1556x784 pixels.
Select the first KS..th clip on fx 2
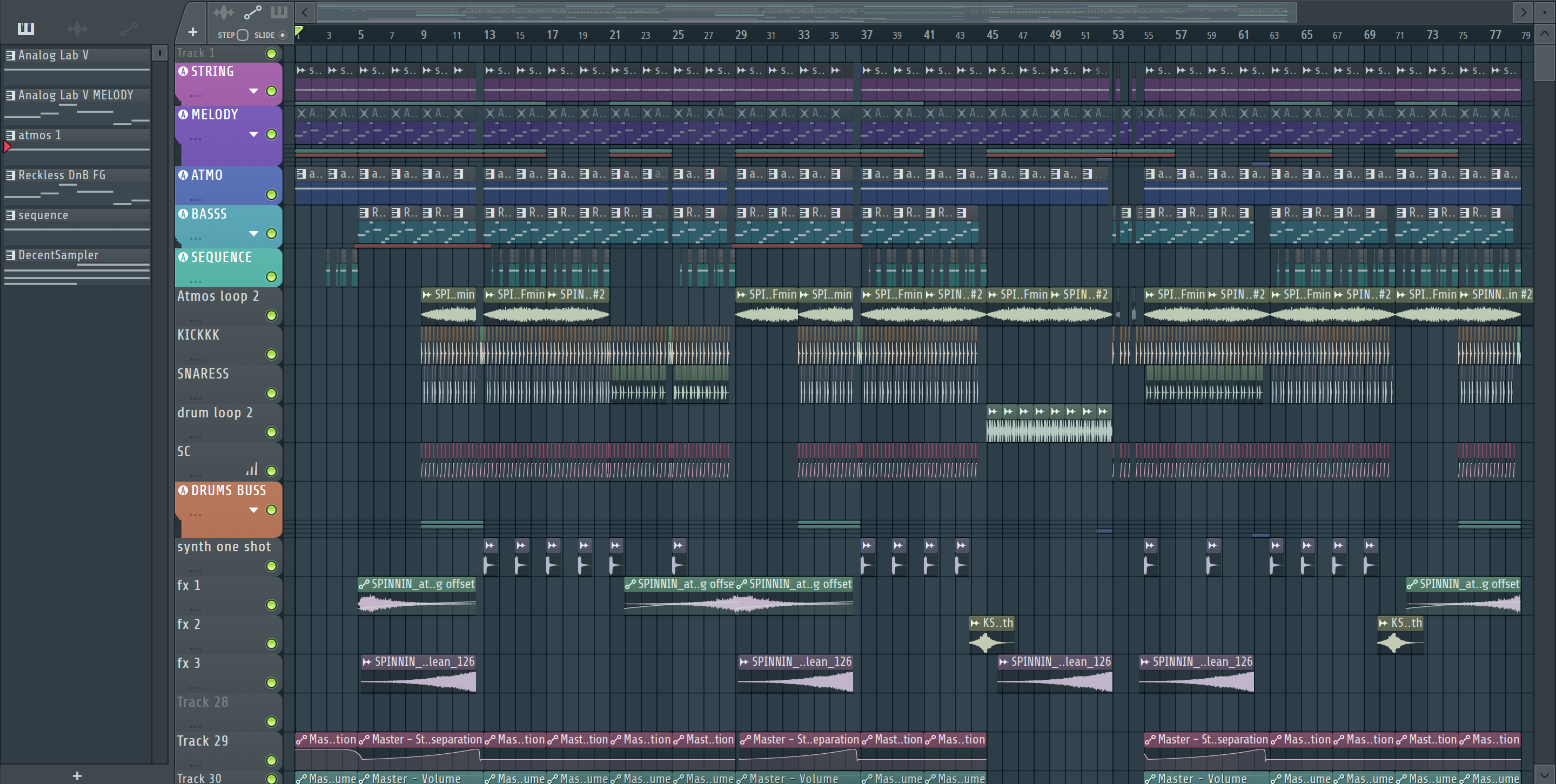pos(991,634)
